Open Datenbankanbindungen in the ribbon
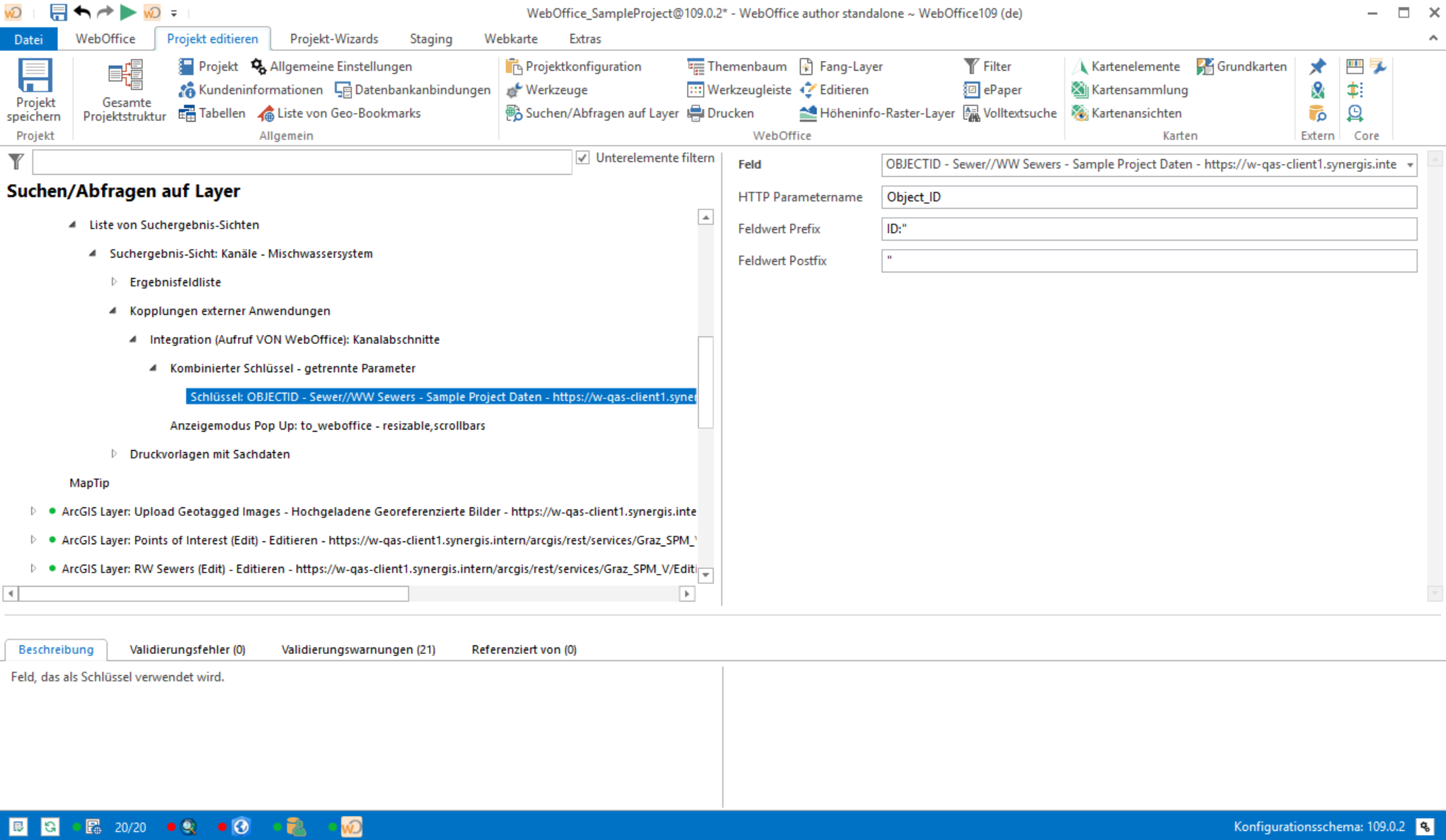Screen dimensions: 1446x840 [413, 90]
